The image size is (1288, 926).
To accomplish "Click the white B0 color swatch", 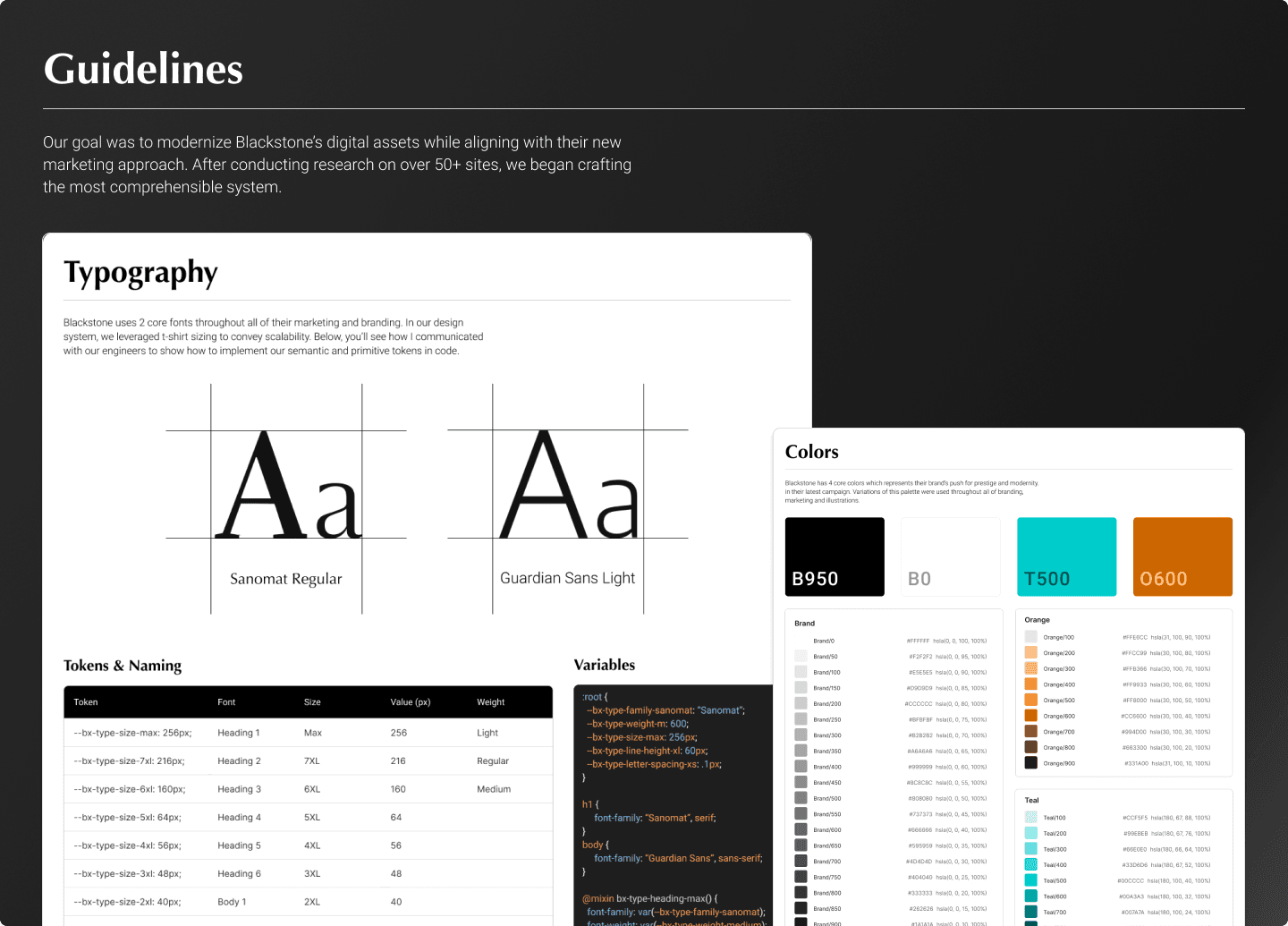I will [951, 556].
